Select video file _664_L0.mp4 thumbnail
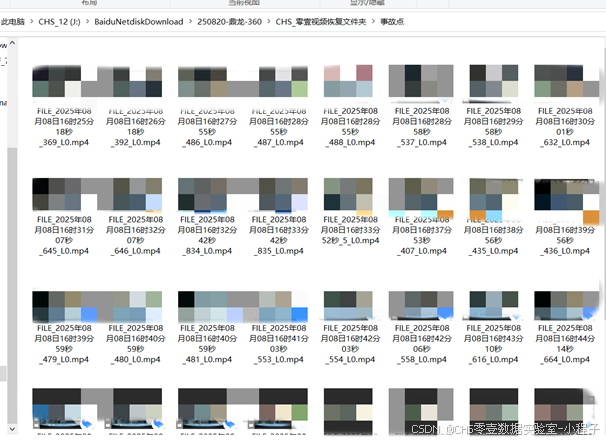606x441 pixels. (567, 307)
